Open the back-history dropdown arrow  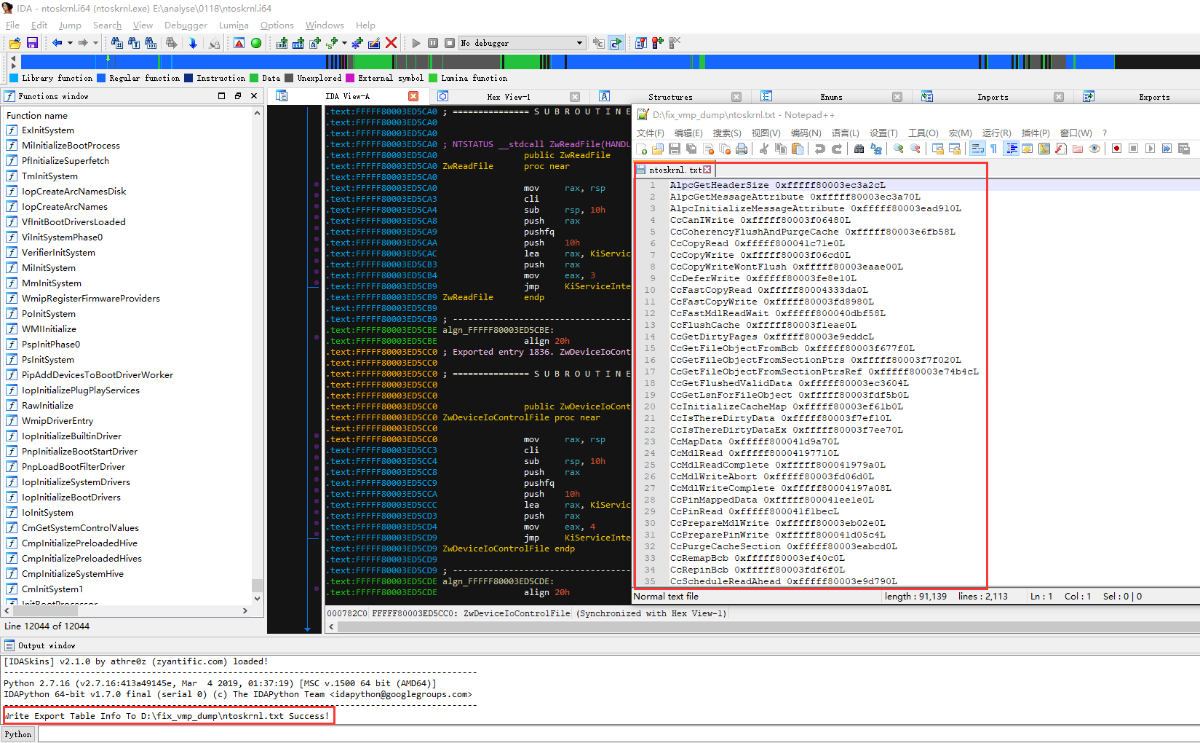pyautogui.click(x=69, y=43)
